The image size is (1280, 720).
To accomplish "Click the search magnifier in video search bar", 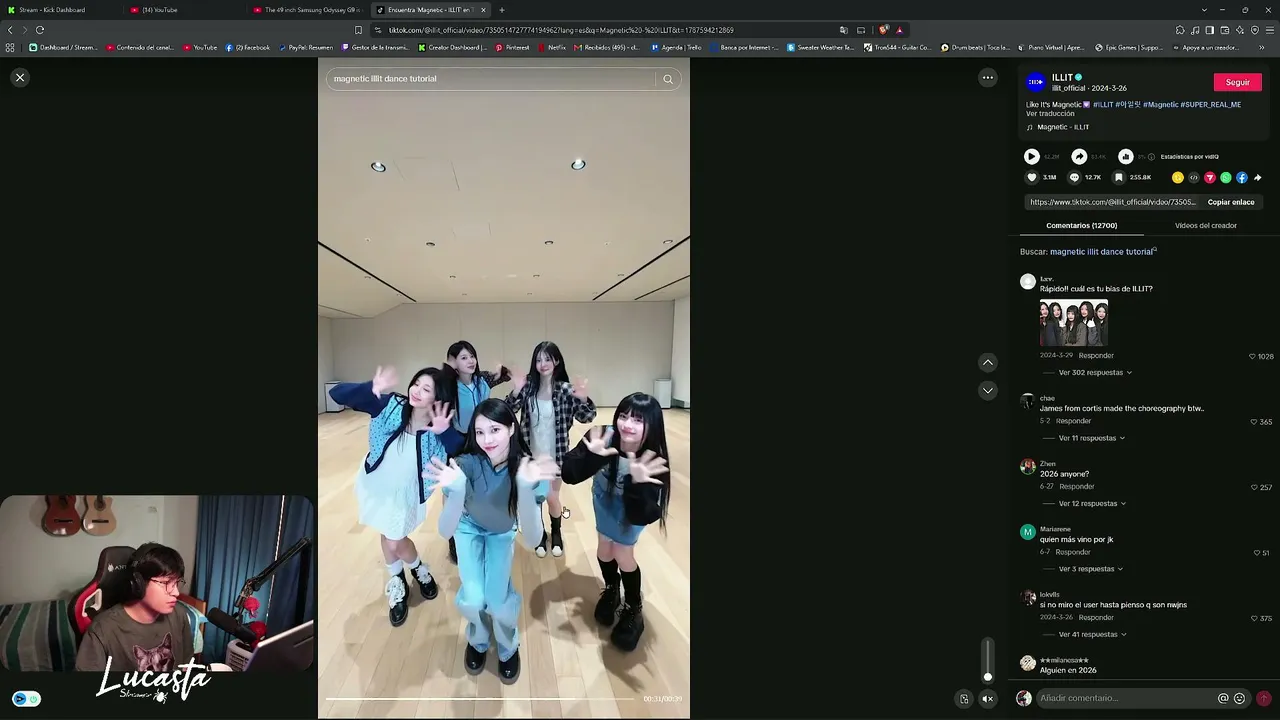I will tap(668, 79).
